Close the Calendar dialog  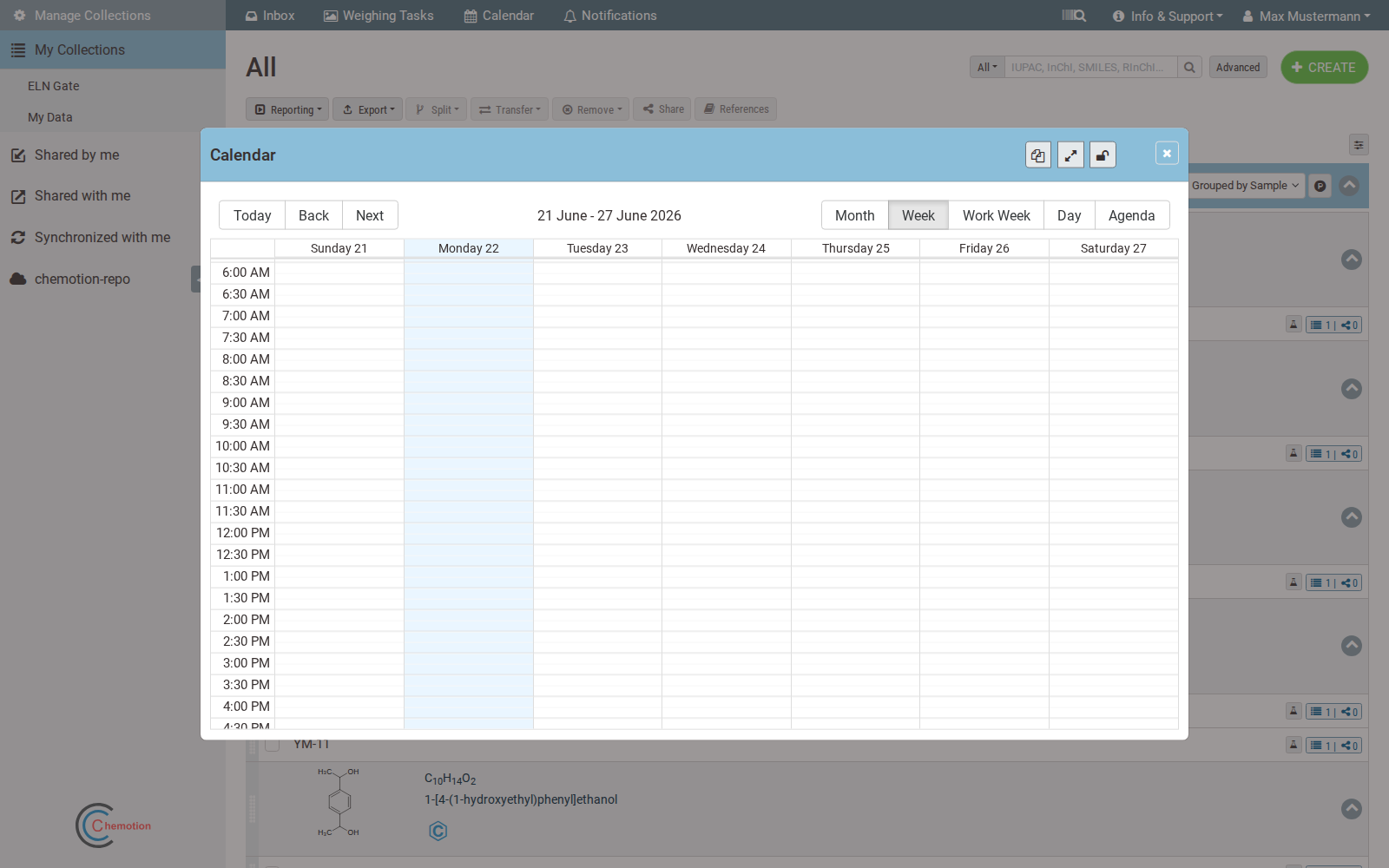point(1167,154)
